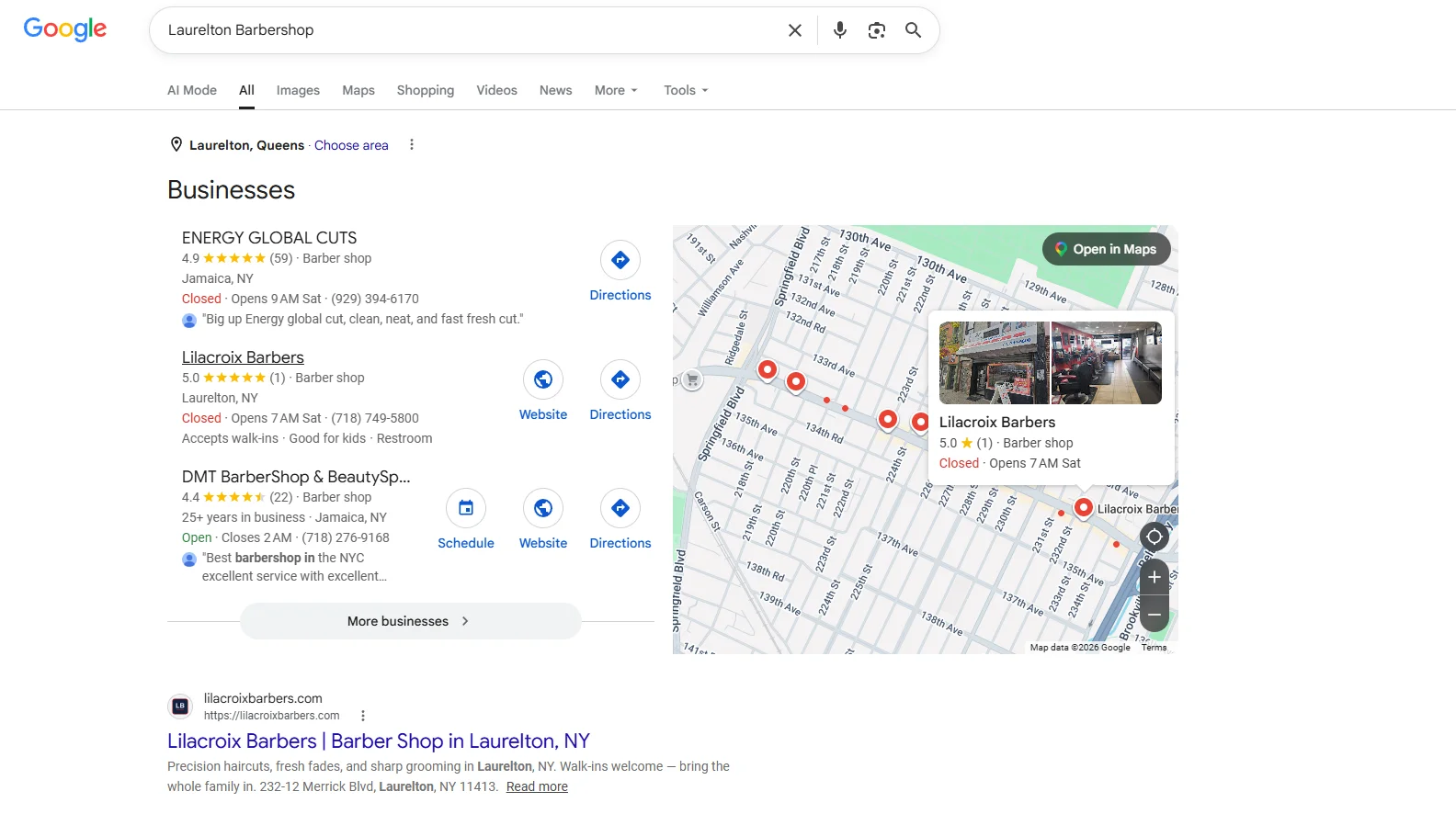Open the Lilacroix Barbers | Barber Shop result

(x=379, y=741)
